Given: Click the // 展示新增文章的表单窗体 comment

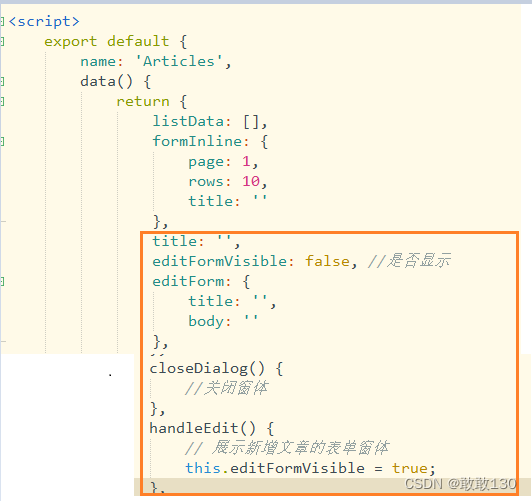Looking at the screenshot, I should [x=287, y=448].
